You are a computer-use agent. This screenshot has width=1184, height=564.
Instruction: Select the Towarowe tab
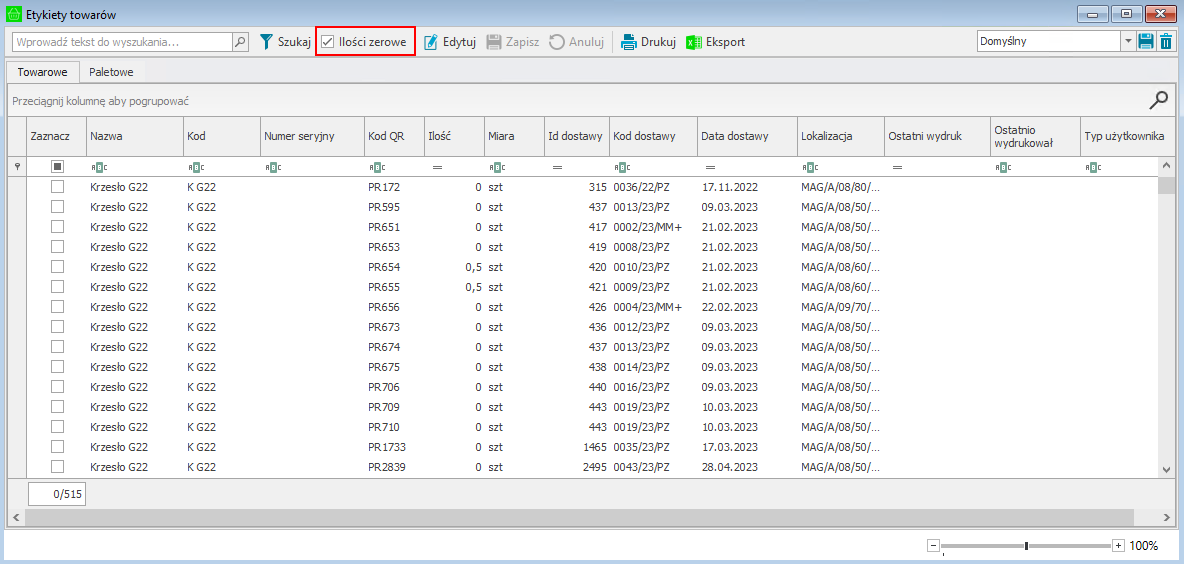pyautogui.click(x=42, y=72)
